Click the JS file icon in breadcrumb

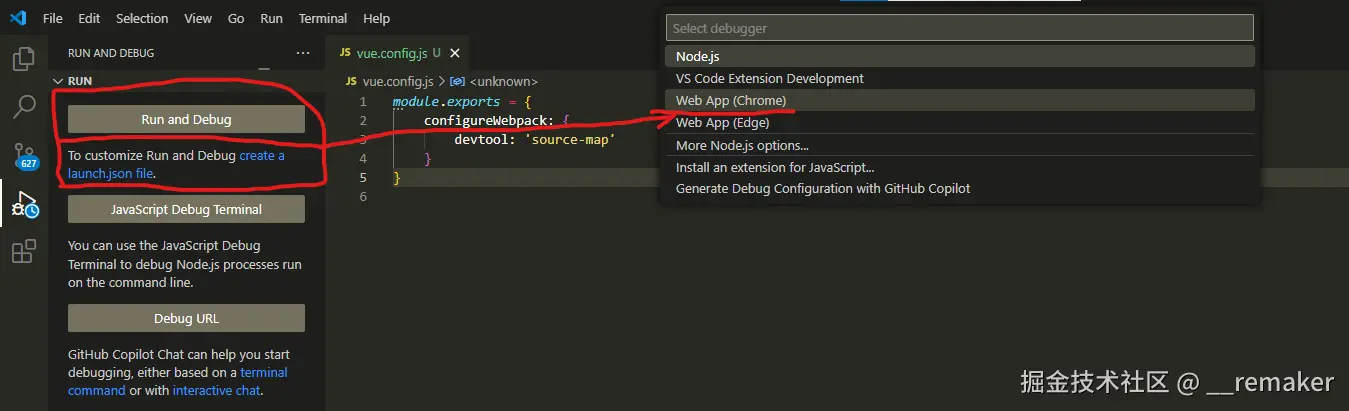351,81
